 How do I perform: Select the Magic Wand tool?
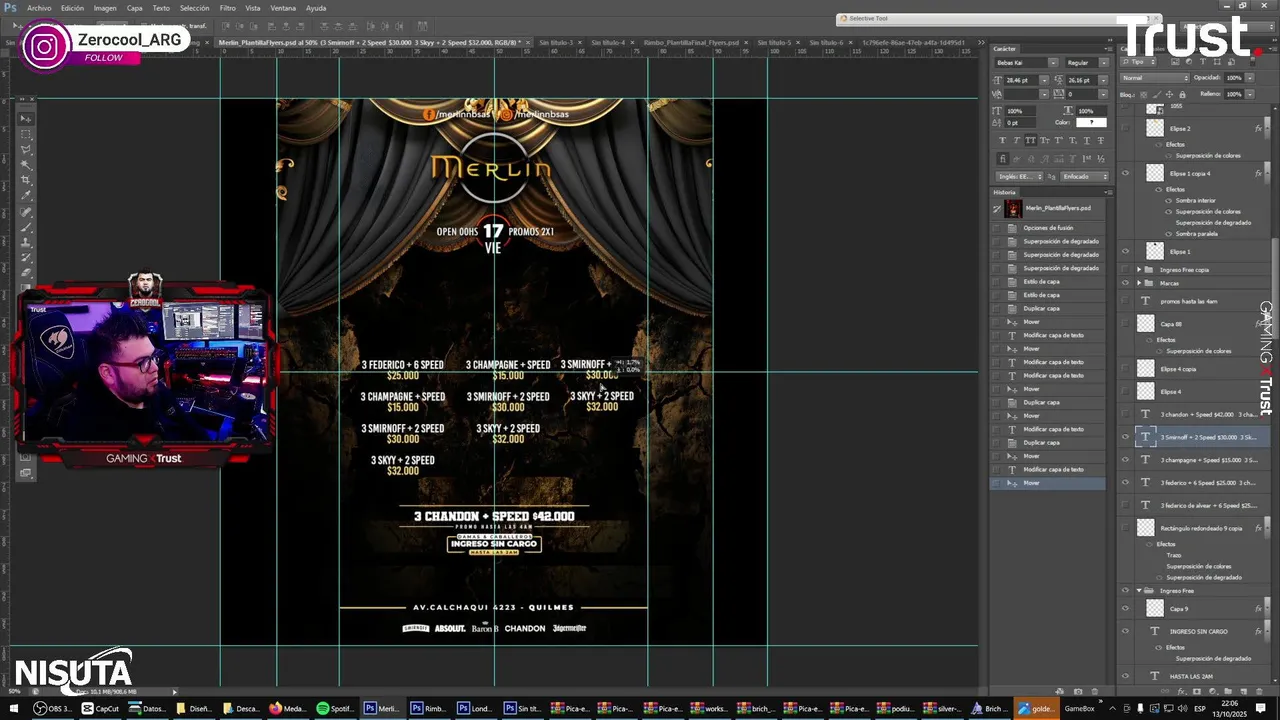click(26, 165)
